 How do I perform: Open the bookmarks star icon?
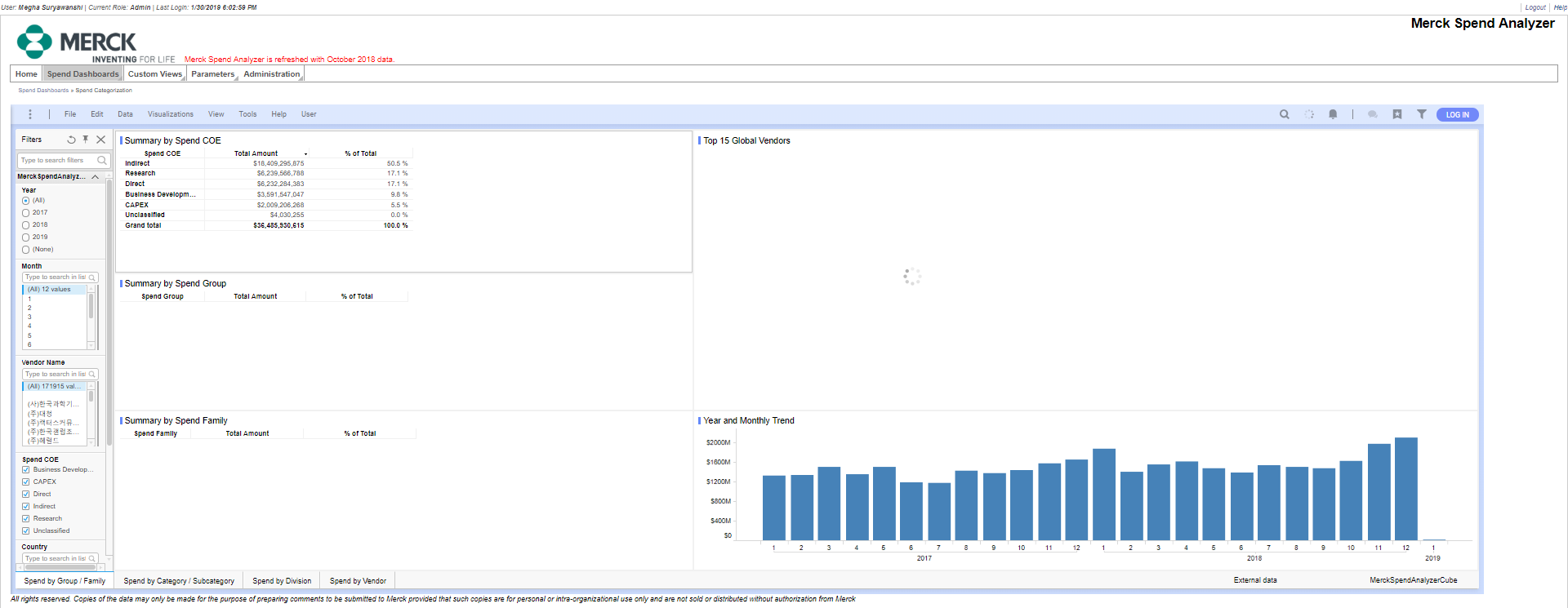pos(1397,114)
